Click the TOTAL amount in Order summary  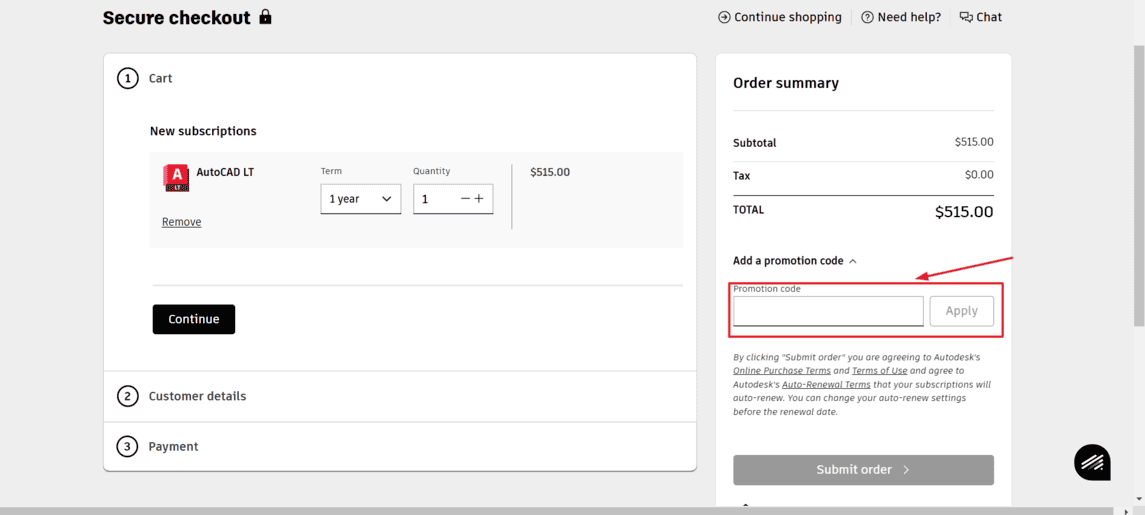tap(964, 213)
